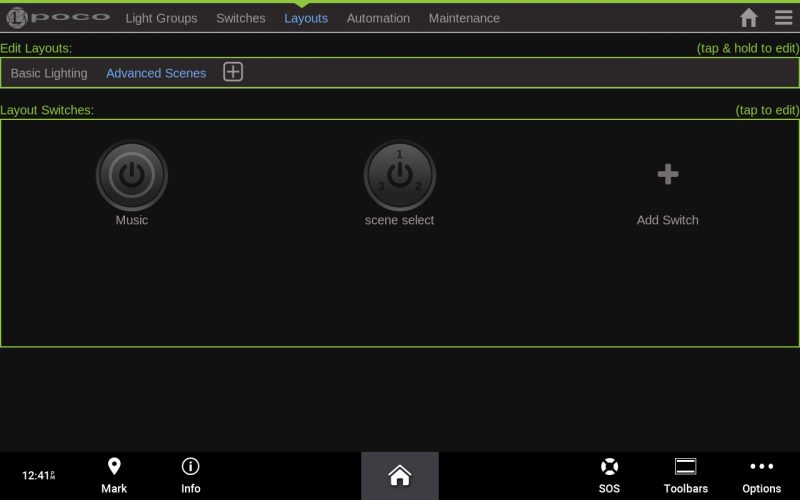This screenshot has width=800, height=500.
Task: Select the Advanced Scenes layout
Action: [156, 73]
